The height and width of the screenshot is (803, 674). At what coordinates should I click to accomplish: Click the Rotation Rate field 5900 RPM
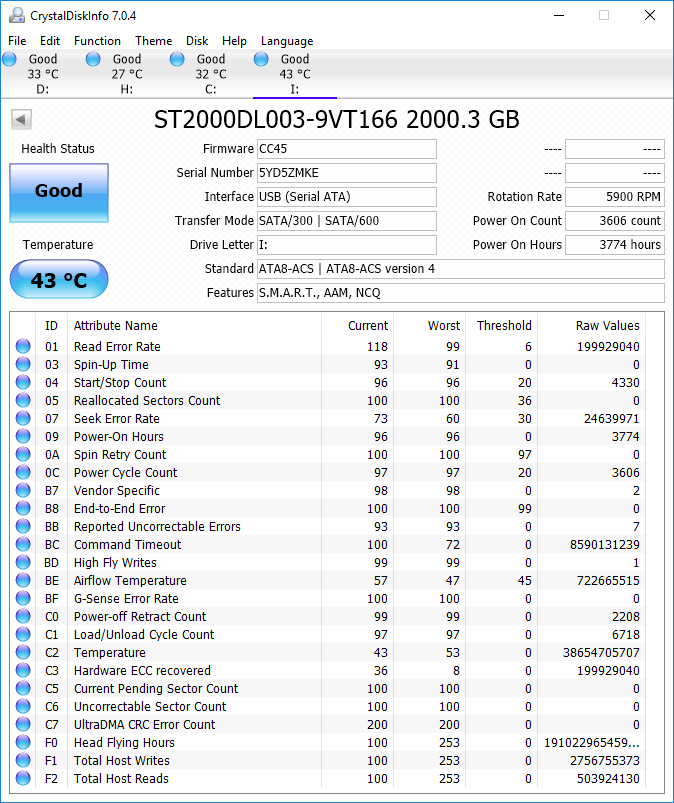point(615,197)
